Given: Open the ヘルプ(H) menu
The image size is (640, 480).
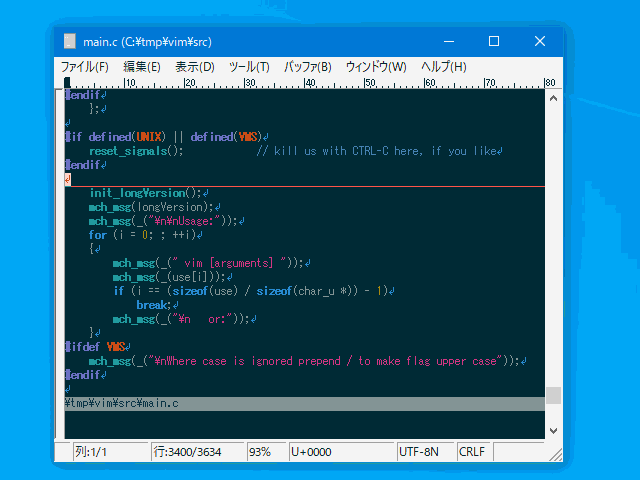Looking at the screenshot, I should point(444,67).
